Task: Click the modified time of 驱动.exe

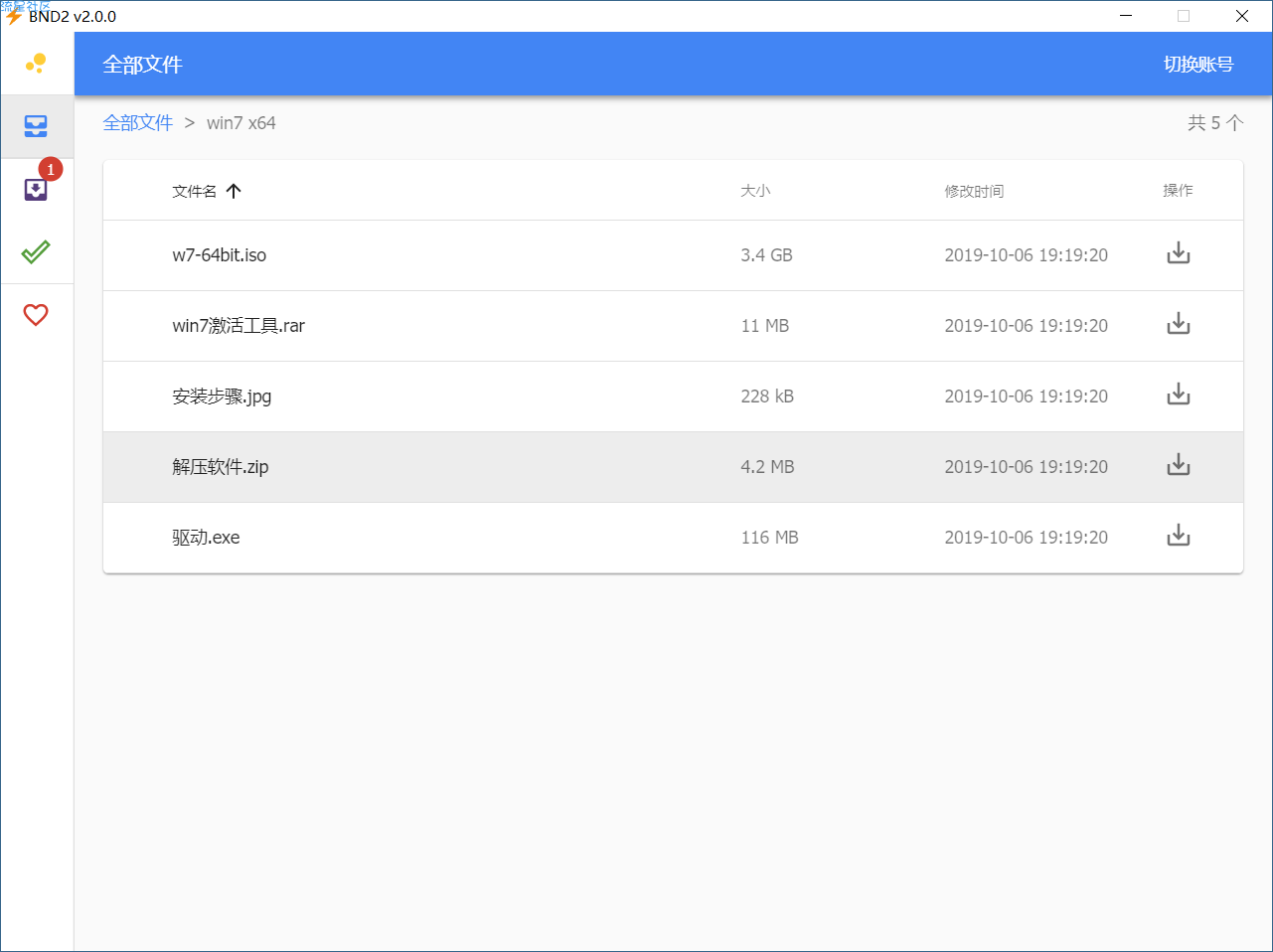Action: (1026, 538)
